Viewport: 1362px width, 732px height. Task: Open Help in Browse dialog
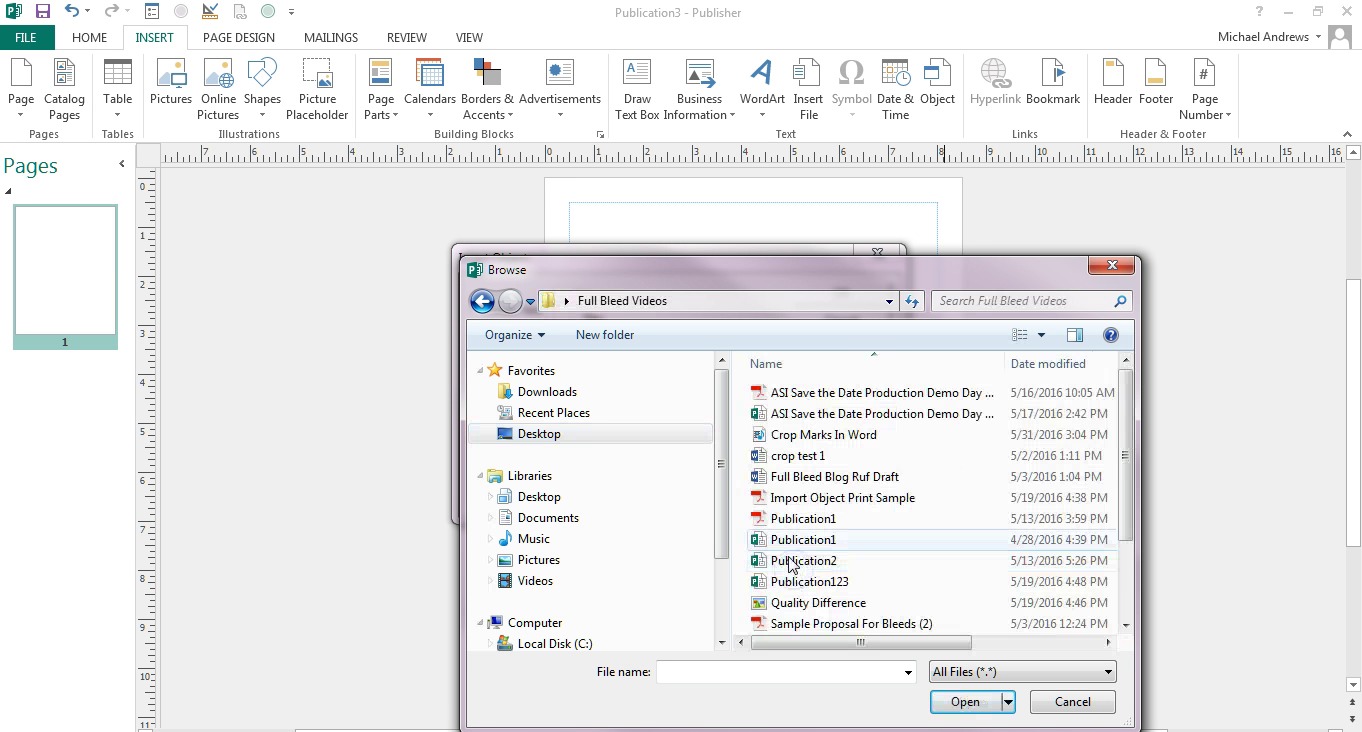[1110, 335]
